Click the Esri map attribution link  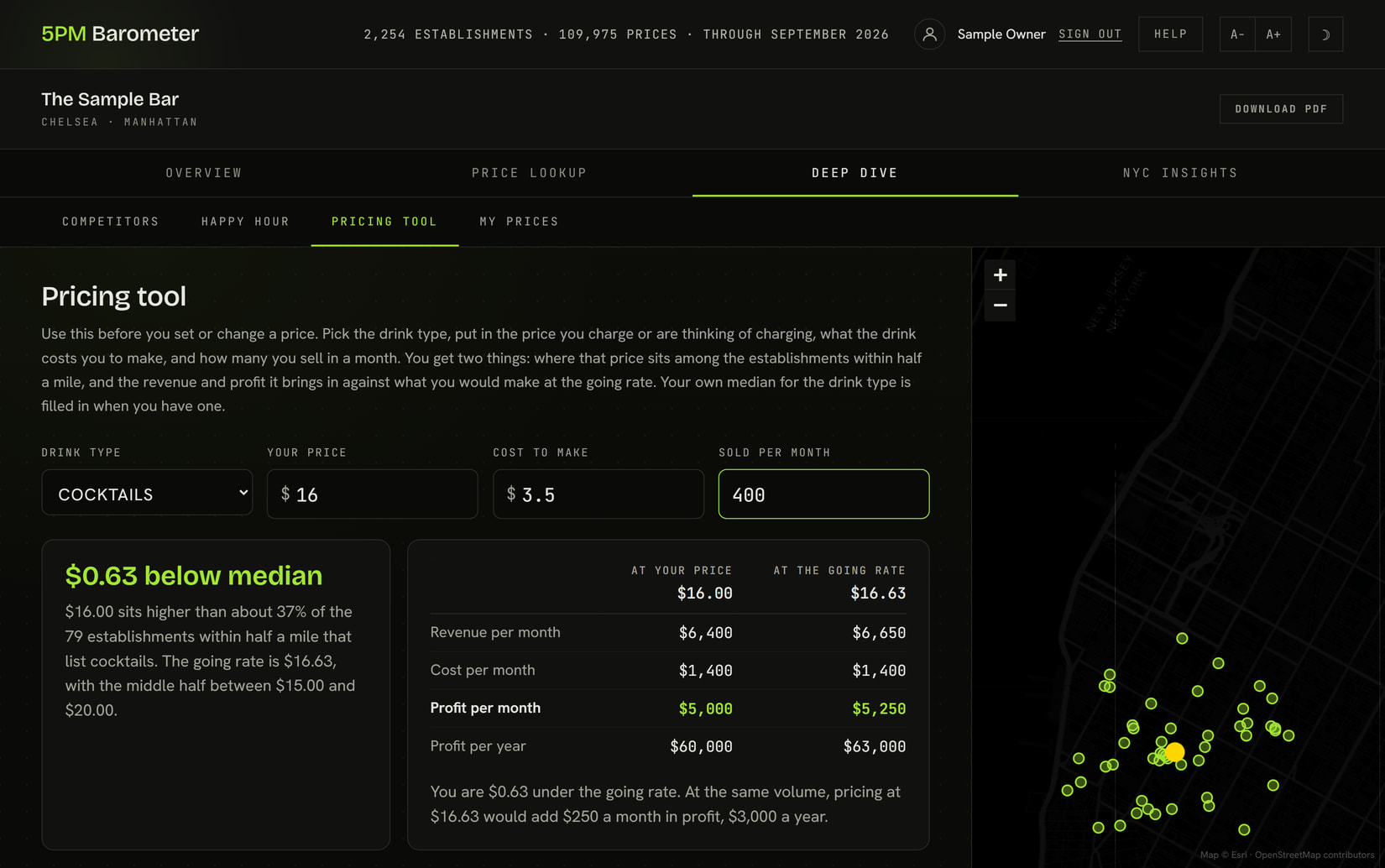coord(1239,855)
